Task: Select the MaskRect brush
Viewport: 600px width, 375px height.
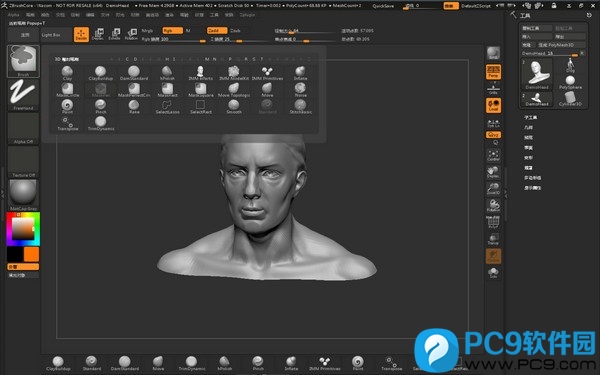Action: point(167,90)
